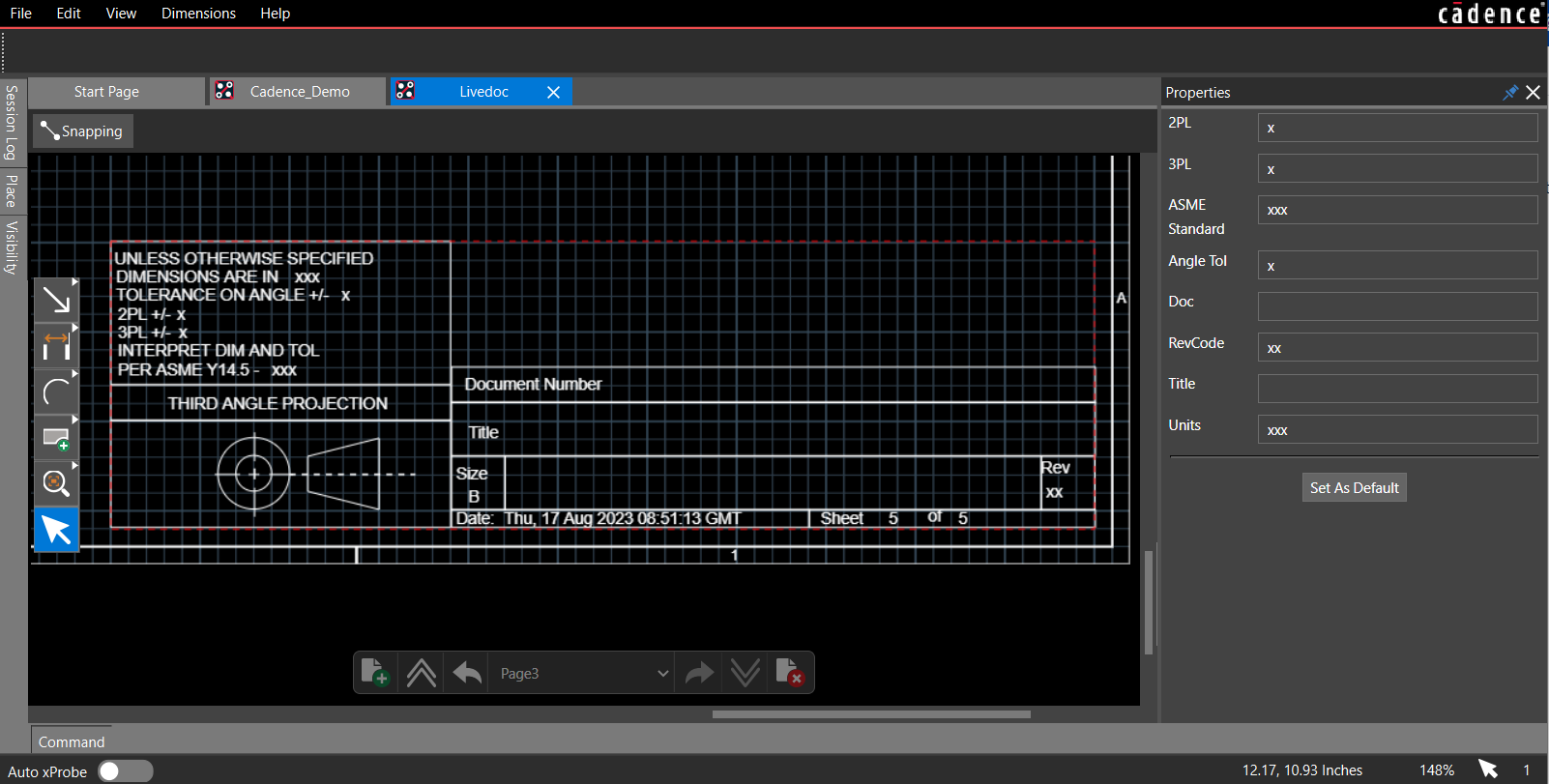Go to next page arrow
This screenshot has width=1549, height=784.
pos(699,673)
